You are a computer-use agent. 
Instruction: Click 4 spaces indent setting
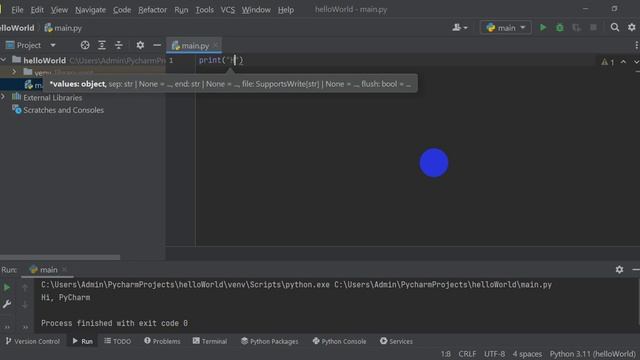tap(527, 354)
